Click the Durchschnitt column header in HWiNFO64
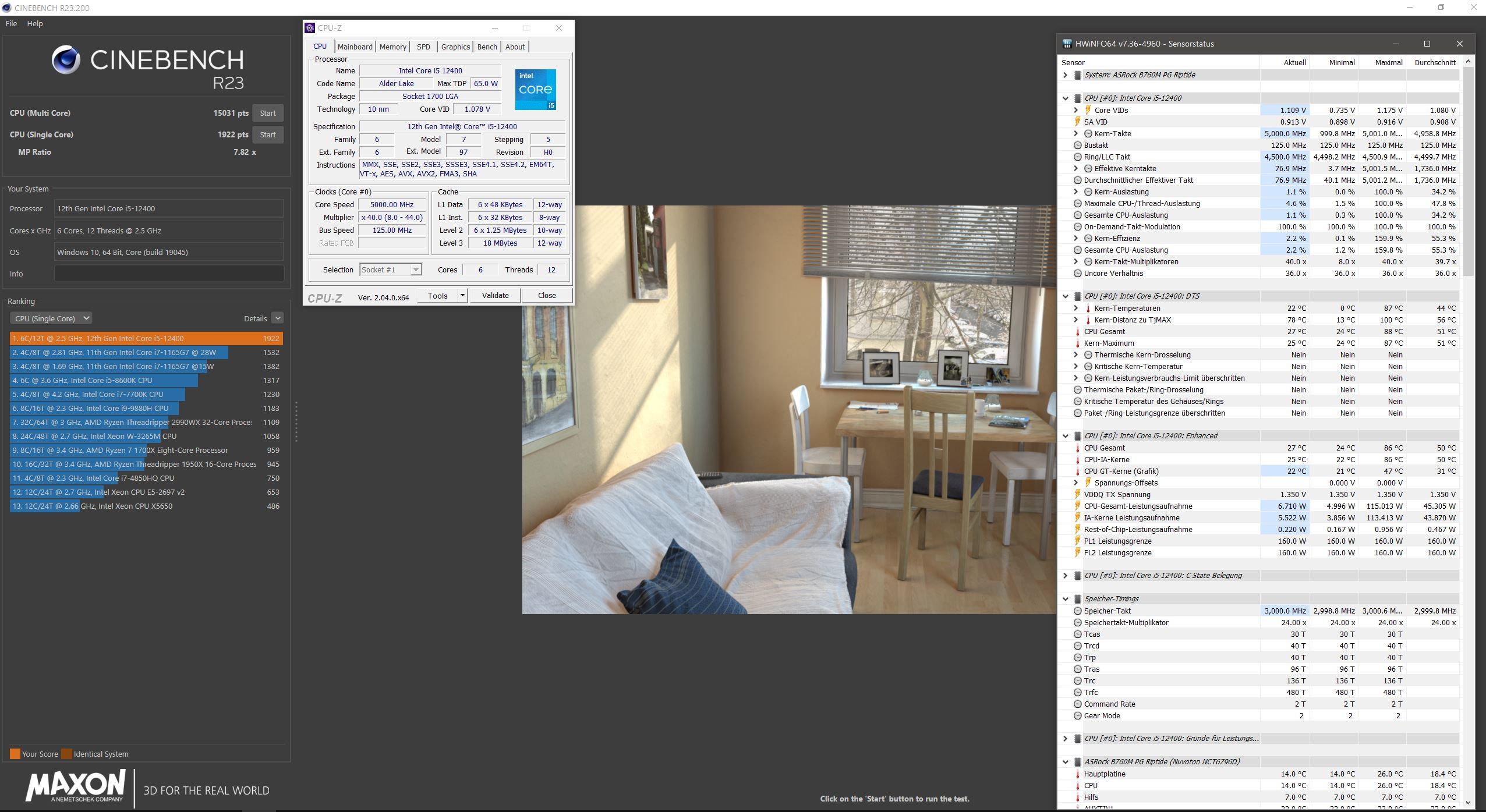The image size is (1486, 812). tap(1432, 62)
